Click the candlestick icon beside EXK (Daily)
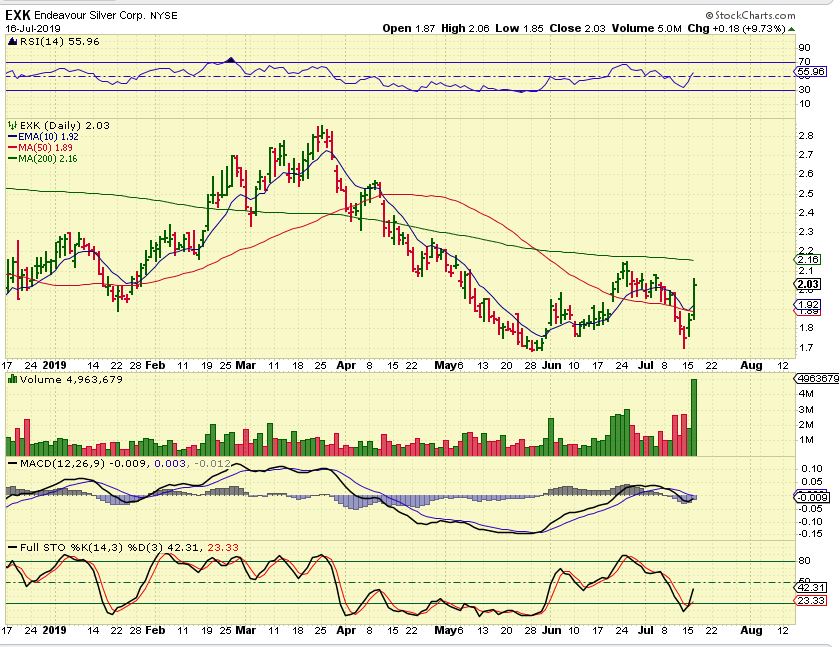 pyautogui.click(x=12, y=125)
